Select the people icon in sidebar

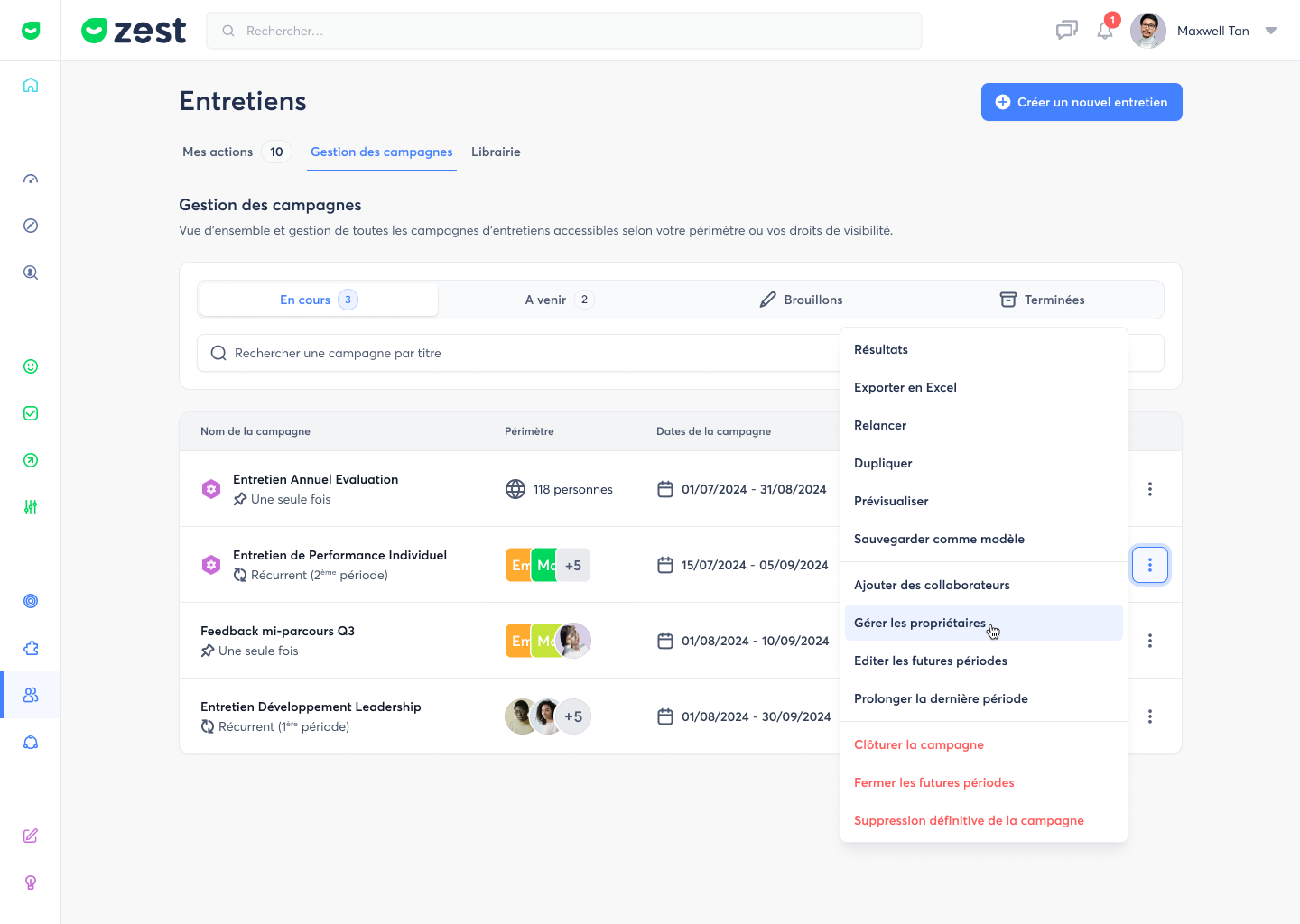tap(31, 695)
